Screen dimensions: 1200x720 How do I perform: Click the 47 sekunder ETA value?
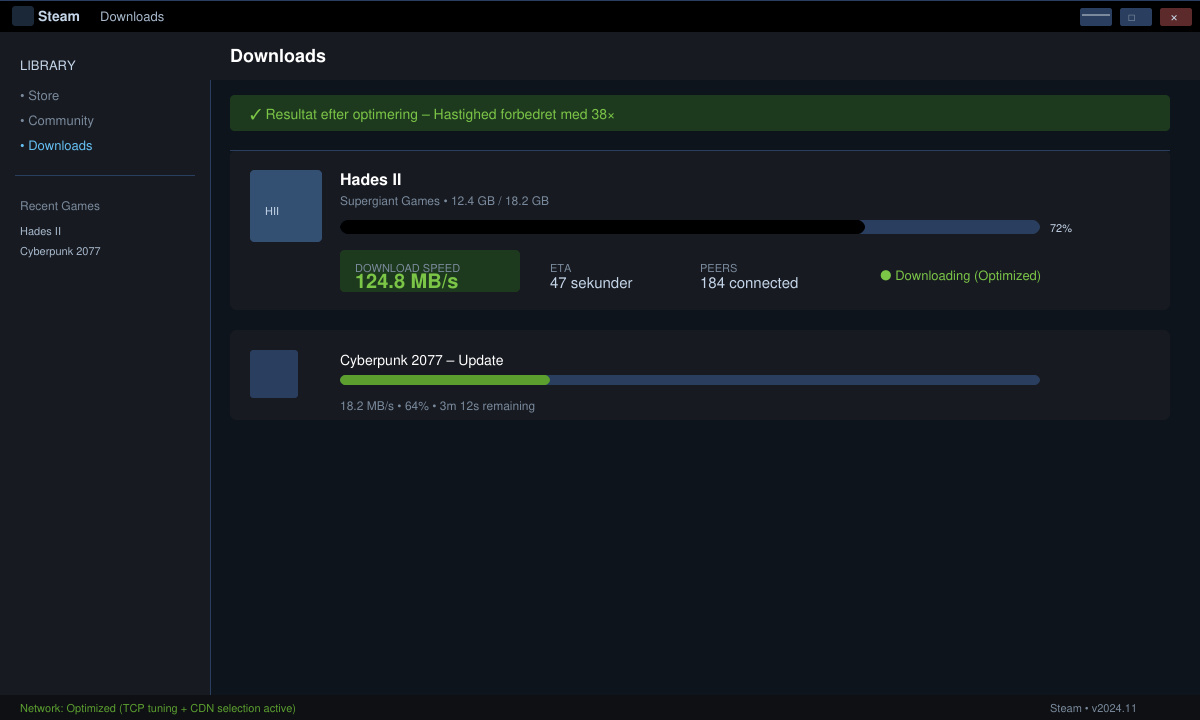pyautogui.click(x=591, y=283)
